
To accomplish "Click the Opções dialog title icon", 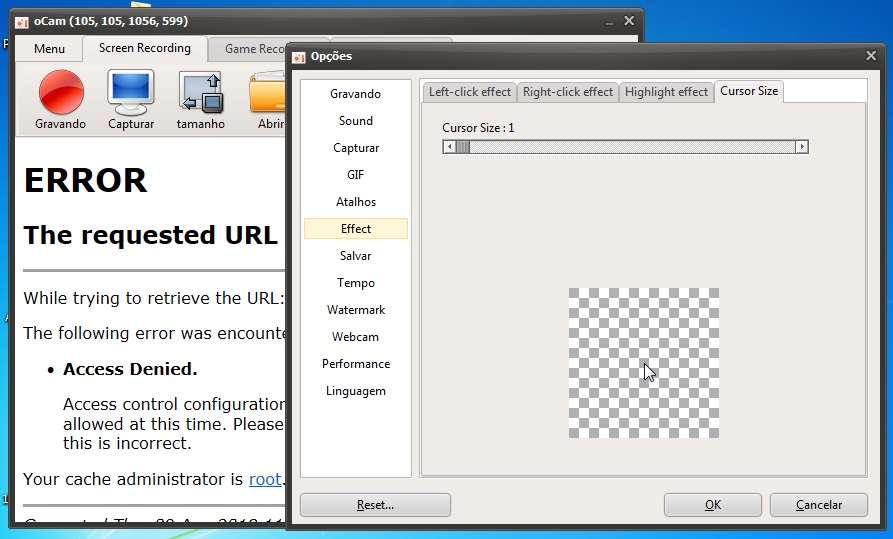I will pos(299,57).
